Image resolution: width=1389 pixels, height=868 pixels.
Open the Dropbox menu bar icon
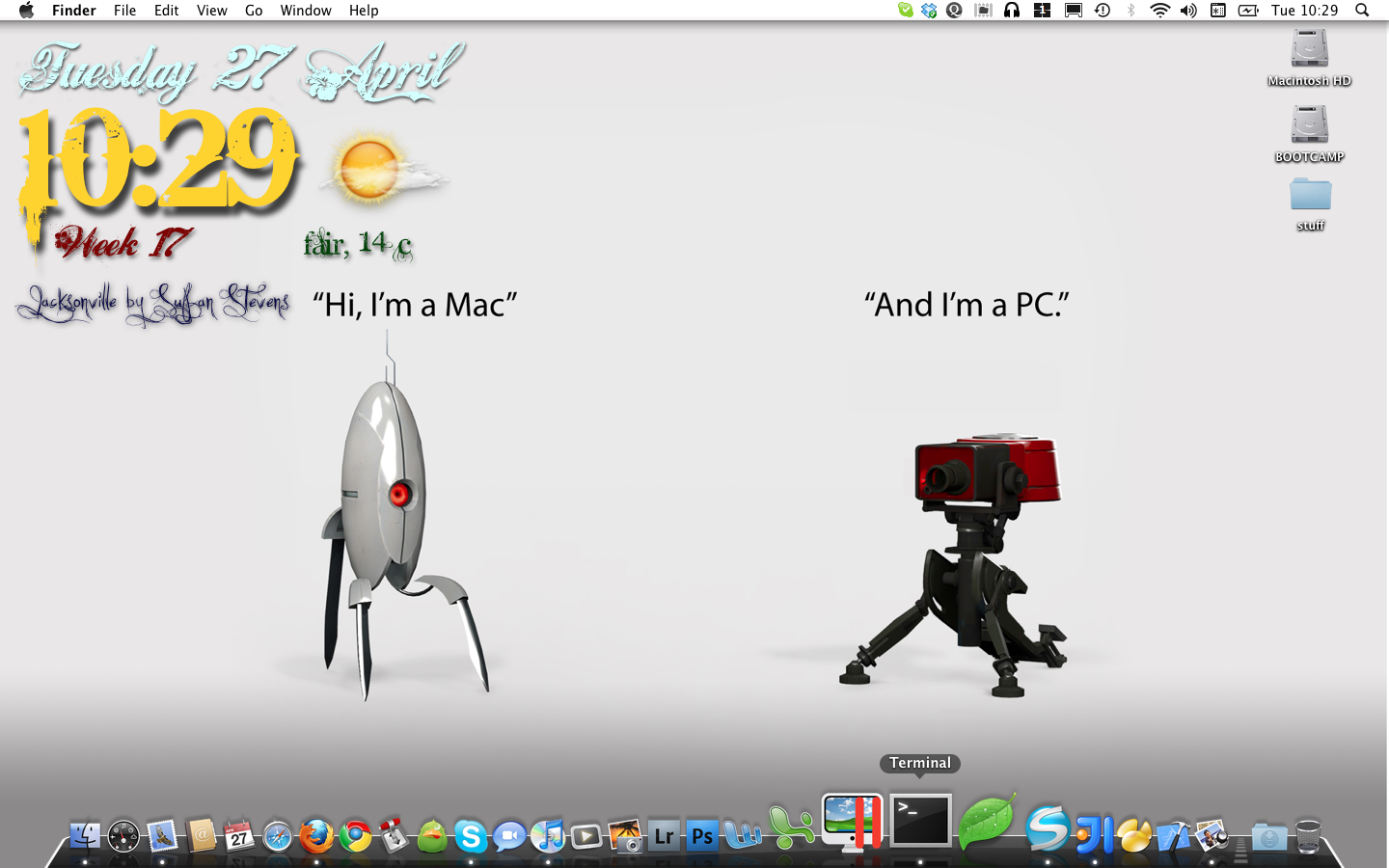coord(929,11)
